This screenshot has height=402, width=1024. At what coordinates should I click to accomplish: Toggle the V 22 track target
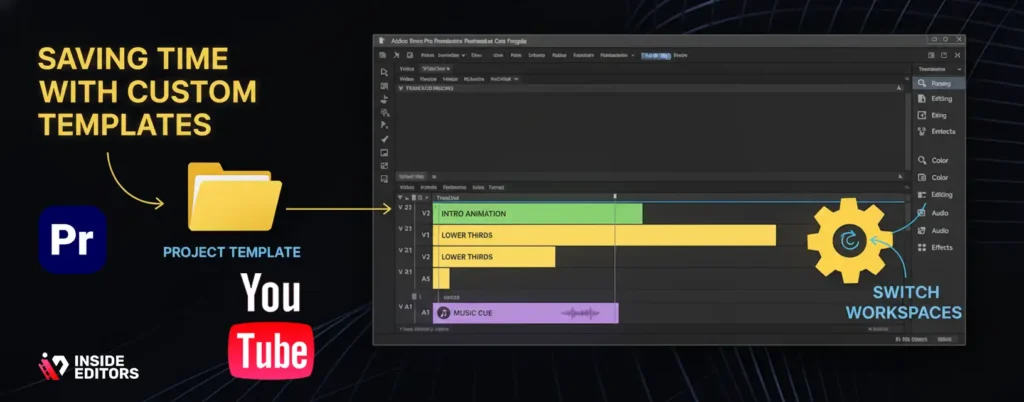point(405,208)
